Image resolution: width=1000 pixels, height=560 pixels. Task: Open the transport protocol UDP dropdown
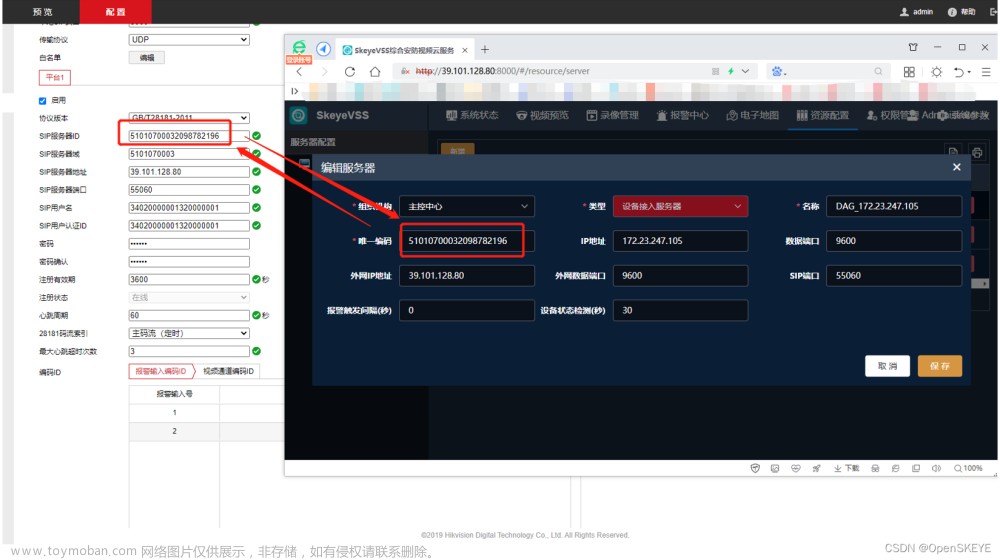189,40
